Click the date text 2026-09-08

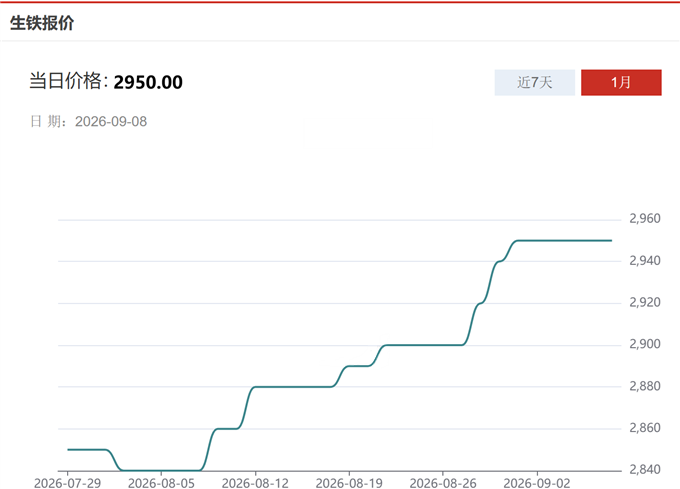pos(111,121)
